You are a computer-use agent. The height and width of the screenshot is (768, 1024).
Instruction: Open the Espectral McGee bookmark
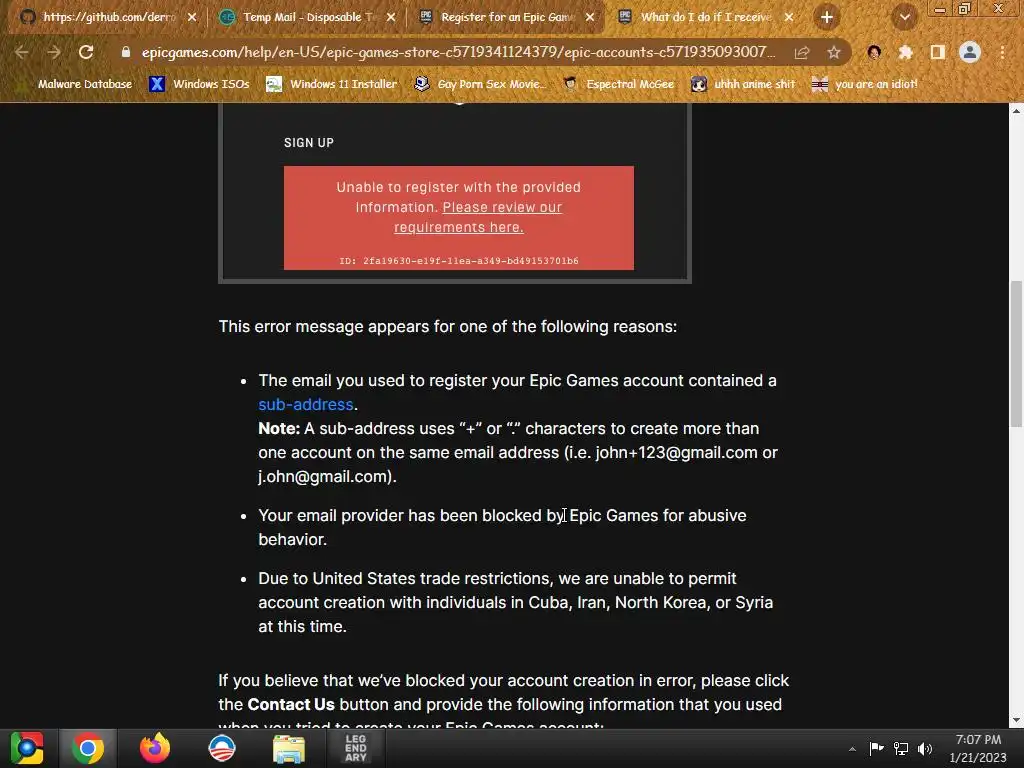[x=619, y=84]
